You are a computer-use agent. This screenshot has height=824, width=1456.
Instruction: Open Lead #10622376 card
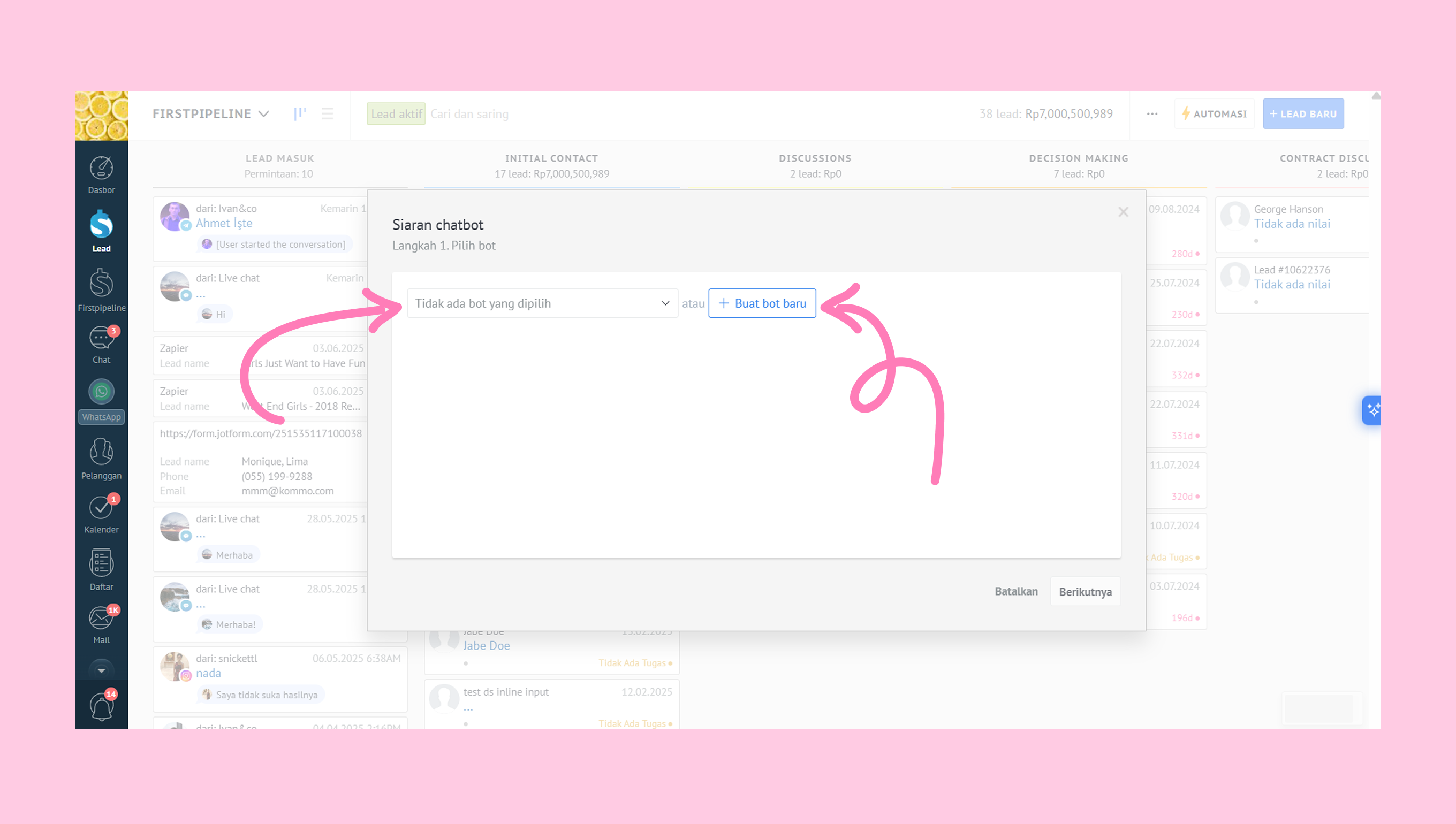[1292, 285]
